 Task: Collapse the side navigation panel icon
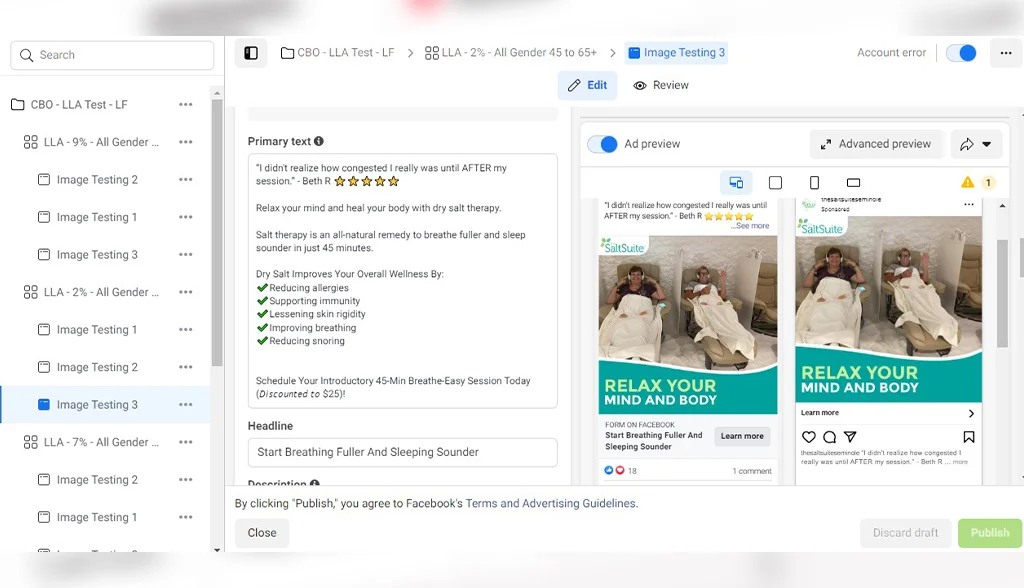click(251, 53)
